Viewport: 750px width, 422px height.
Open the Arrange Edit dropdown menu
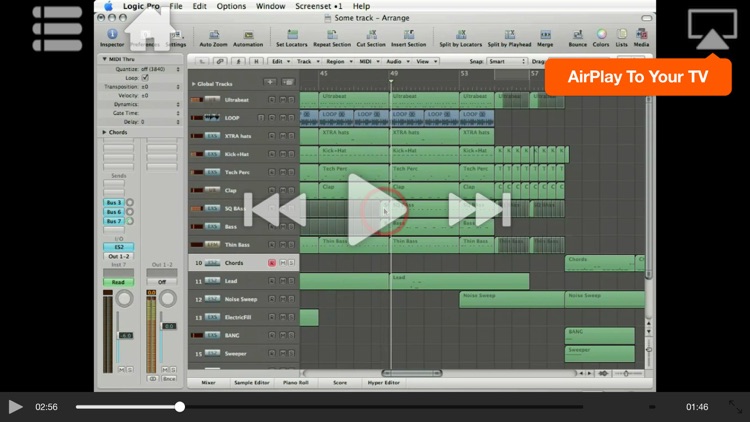click(280, 61)
